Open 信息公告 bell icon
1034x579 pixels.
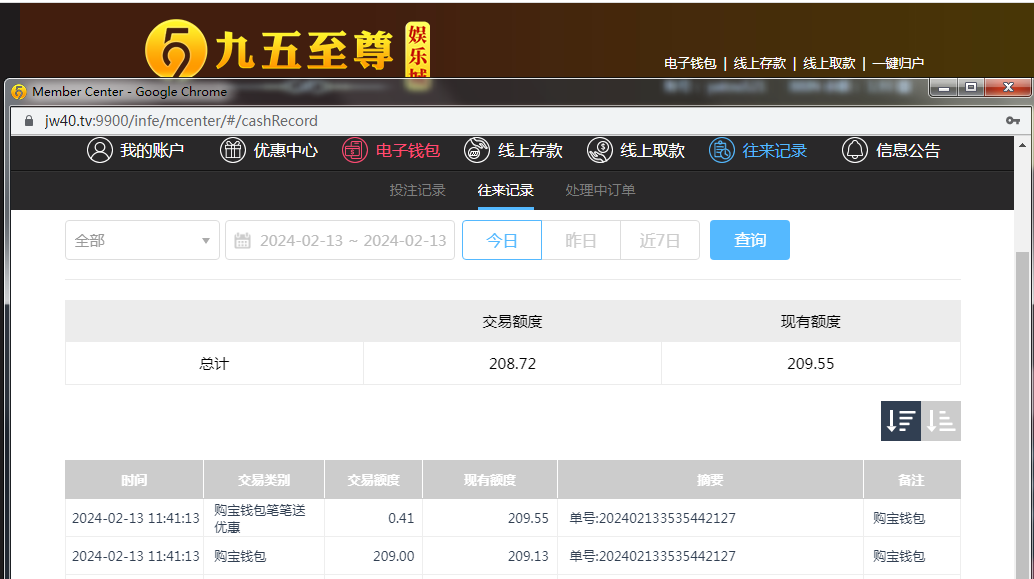tap(854, 151)
